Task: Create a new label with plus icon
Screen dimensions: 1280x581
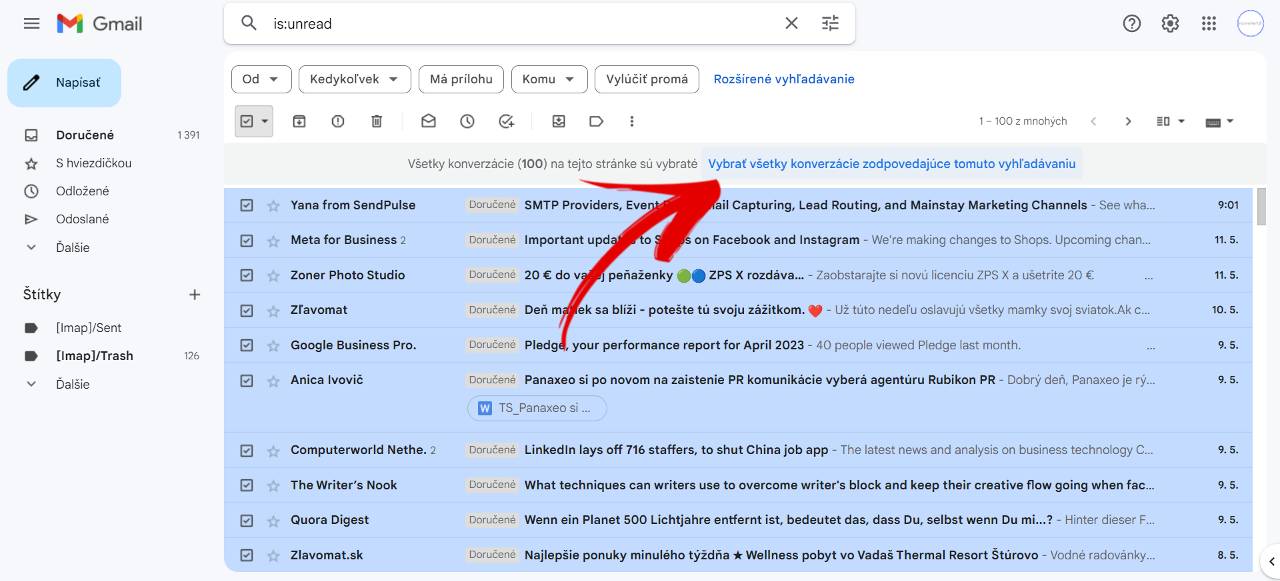Action: coord(195,294)
